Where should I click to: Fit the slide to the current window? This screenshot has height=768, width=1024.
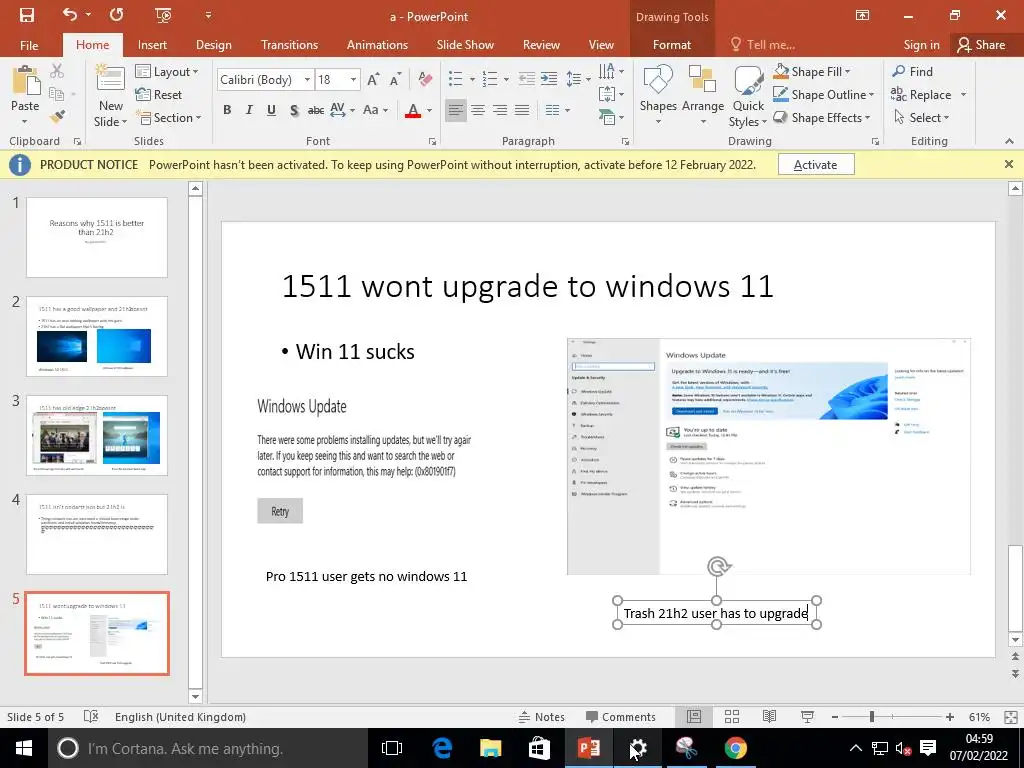(x=1011, y=716)
